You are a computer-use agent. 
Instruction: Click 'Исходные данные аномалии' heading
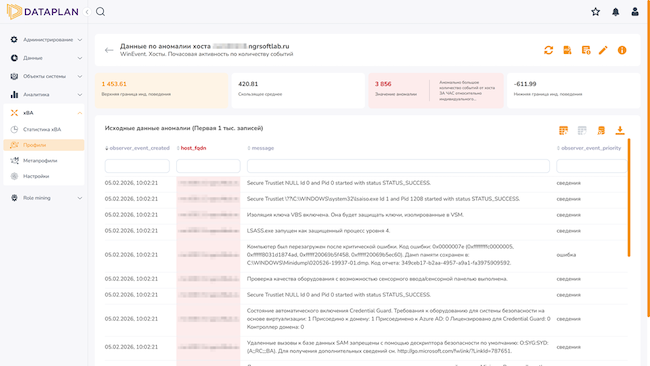[184, 128]
